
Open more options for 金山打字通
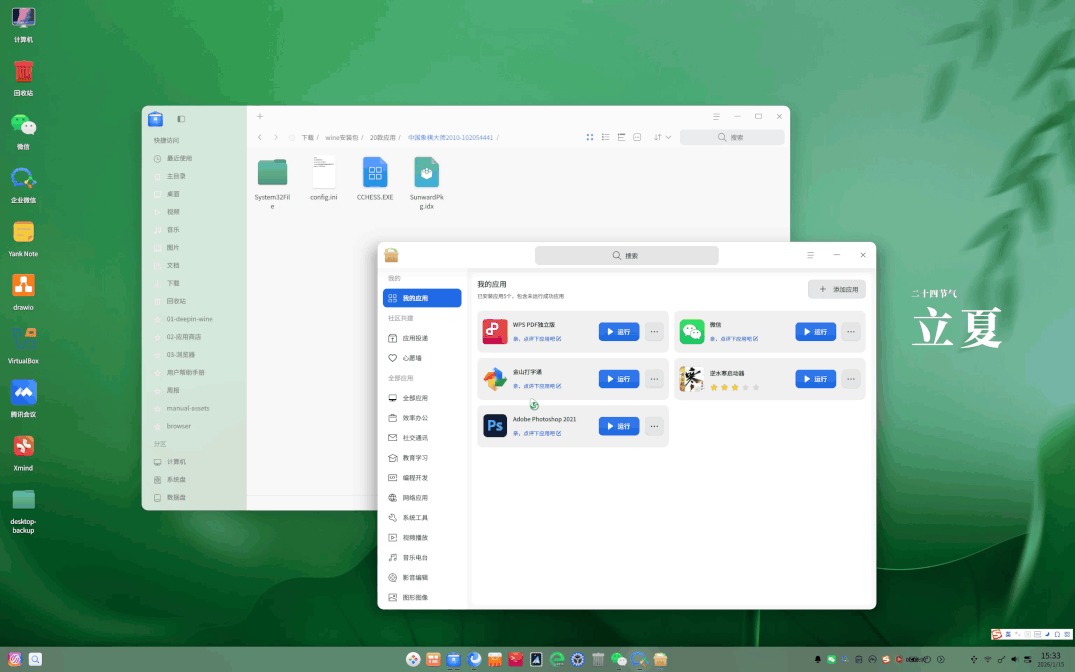654,379
